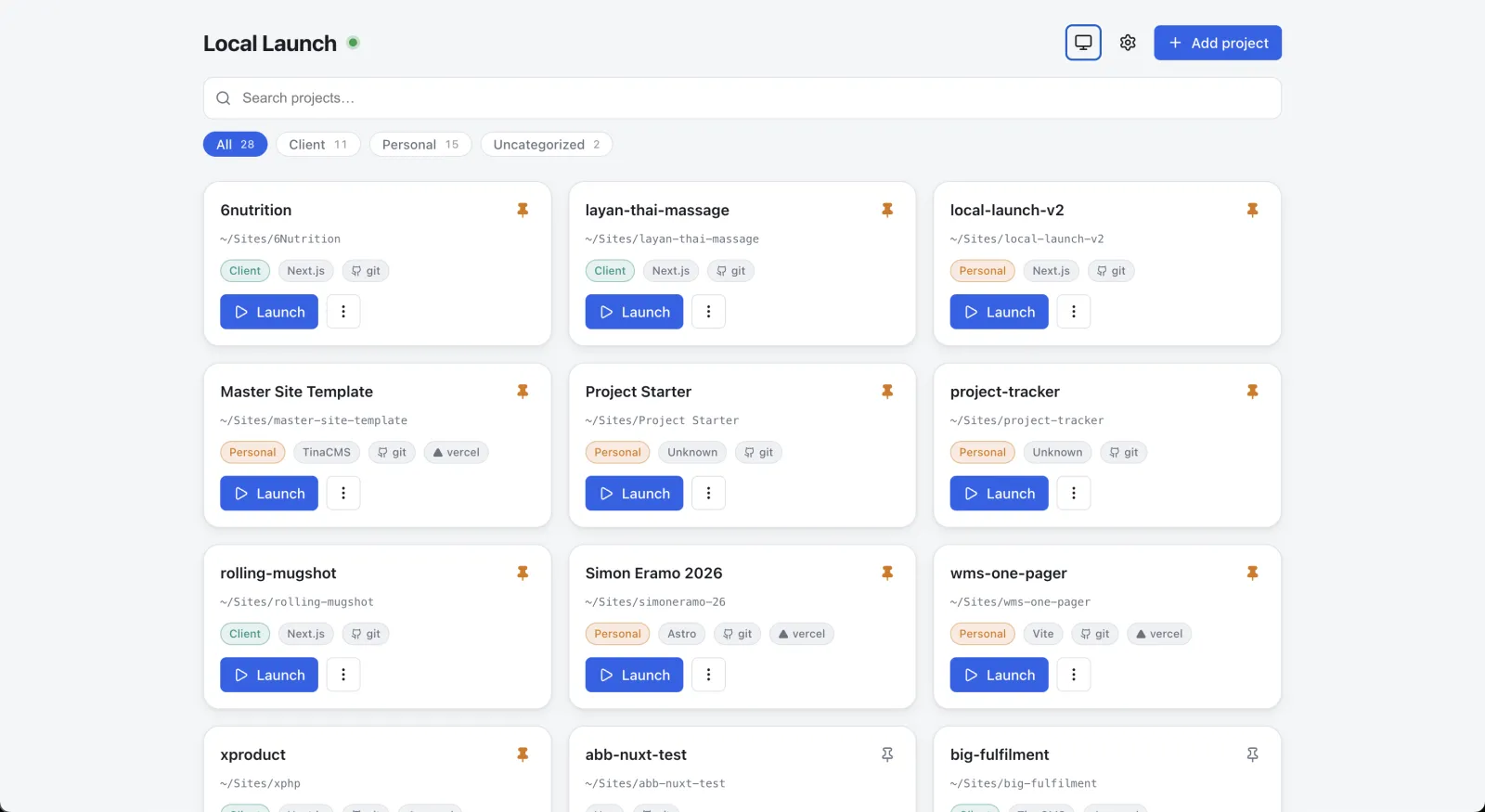Viewport: 1485px width, 812px height.
Task: Click the Next.js tag on rolling-mugshot
Action: tap(305, 634)
